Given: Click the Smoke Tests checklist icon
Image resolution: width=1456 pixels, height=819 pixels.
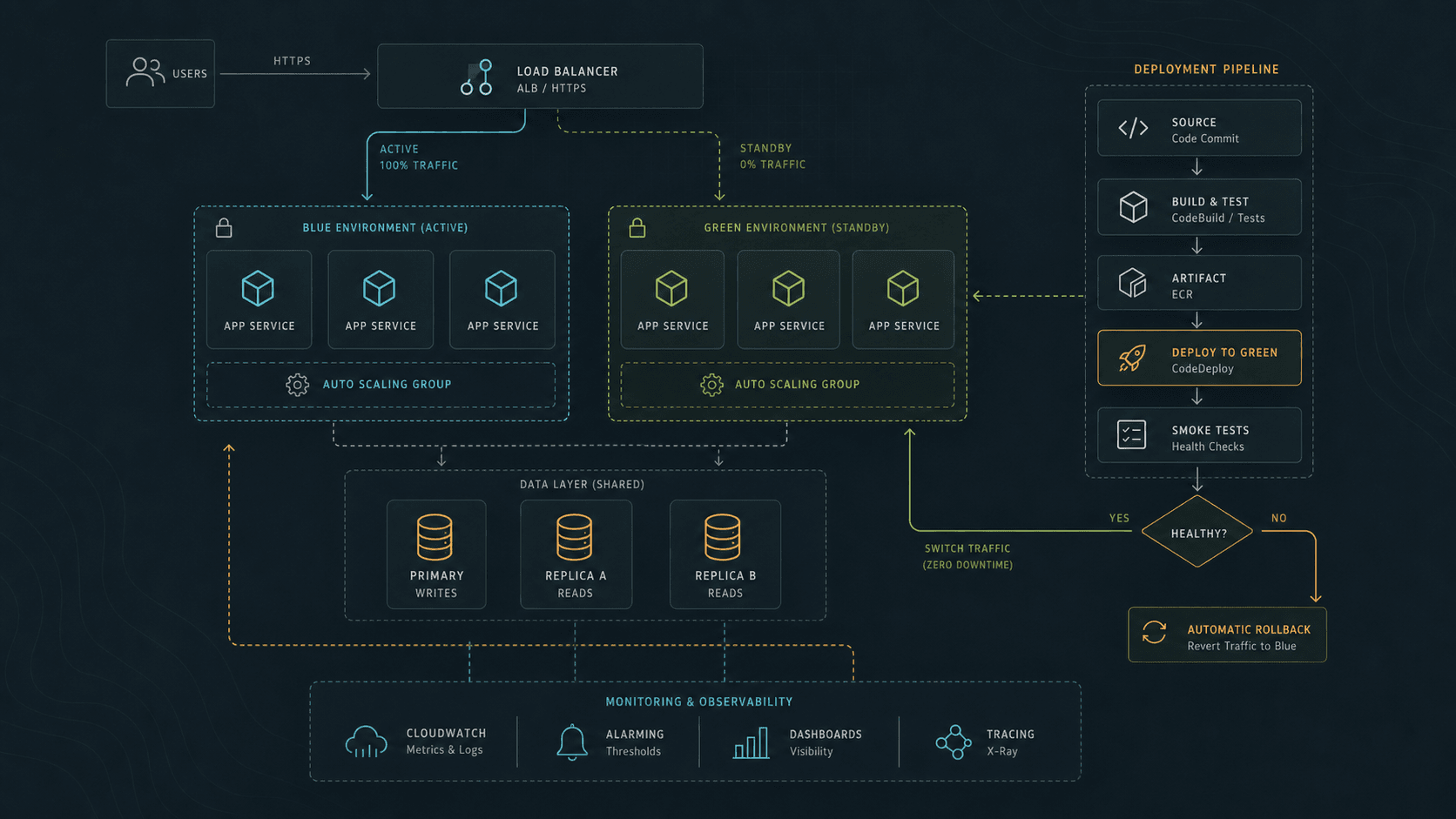Looking at the screenshot, I should pyautogui.click(x=1131, y=434).
